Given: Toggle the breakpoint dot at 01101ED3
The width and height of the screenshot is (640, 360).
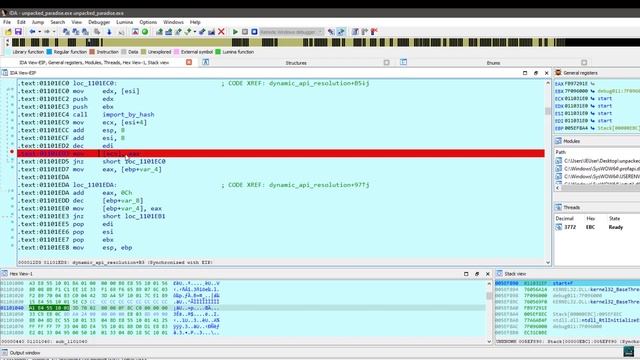Looking at the screenshot, I should click(x=12, y=152).
